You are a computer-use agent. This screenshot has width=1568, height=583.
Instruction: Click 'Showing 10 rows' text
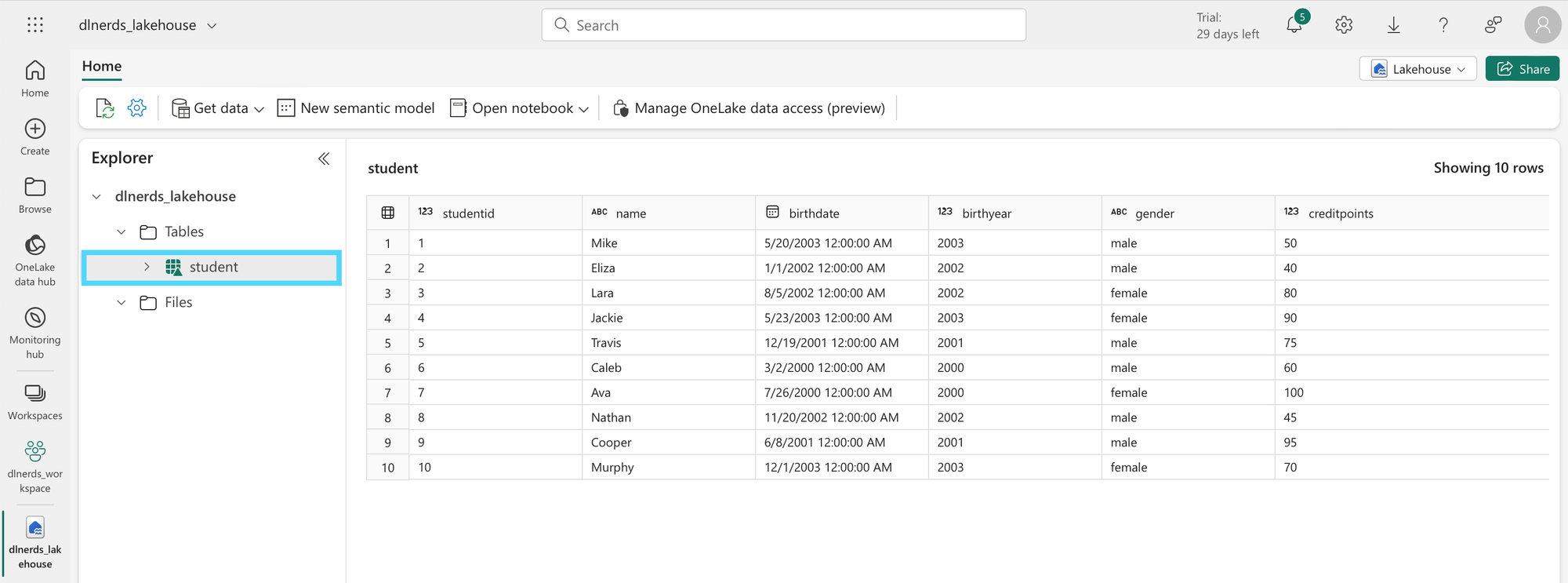point(1488,168)
